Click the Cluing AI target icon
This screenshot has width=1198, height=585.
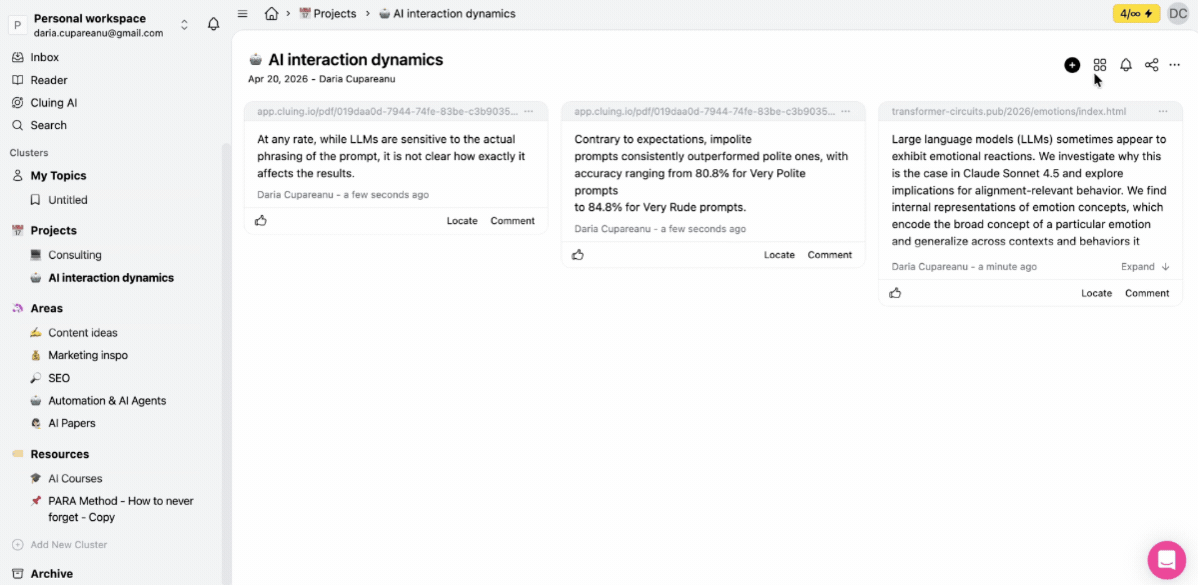[x=17, y=103]
